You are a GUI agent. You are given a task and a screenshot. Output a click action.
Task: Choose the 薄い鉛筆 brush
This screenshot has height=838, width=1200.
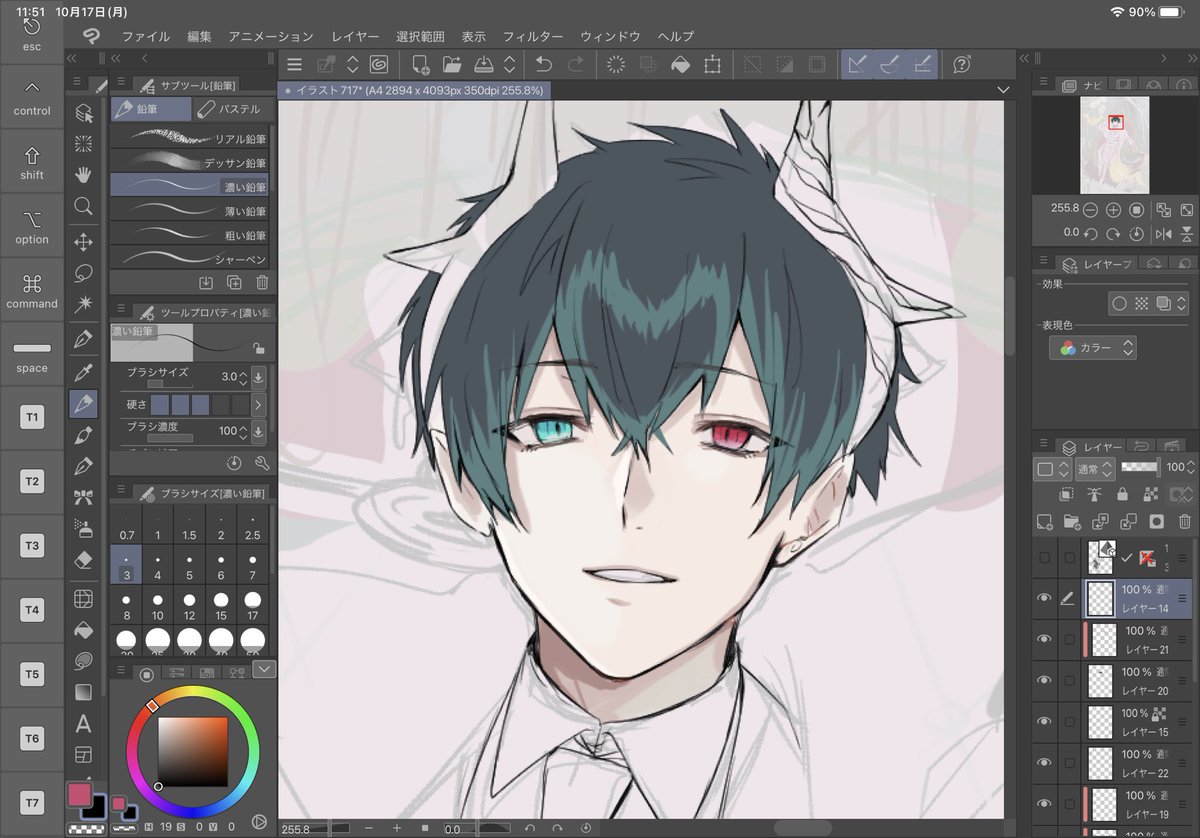click(189, 211)
